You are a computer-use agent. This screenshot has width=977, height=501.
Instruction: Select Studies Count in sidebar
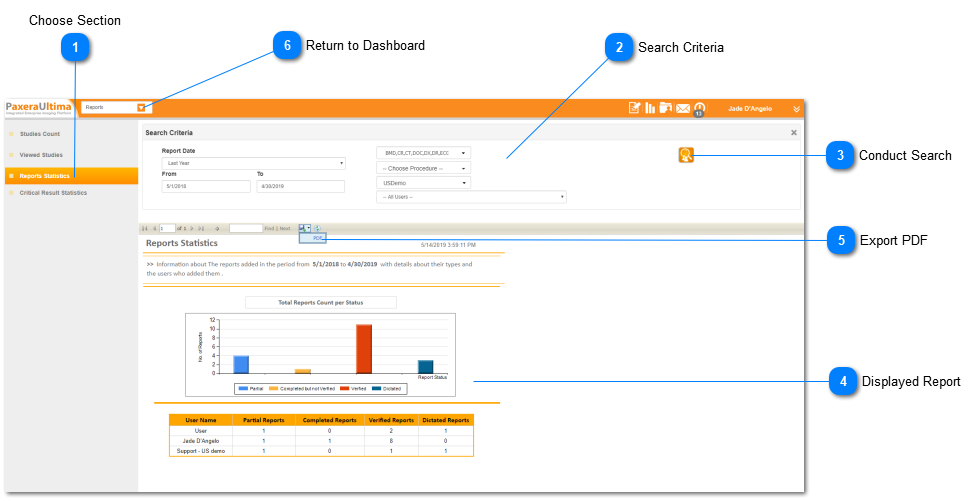(40, 134)
